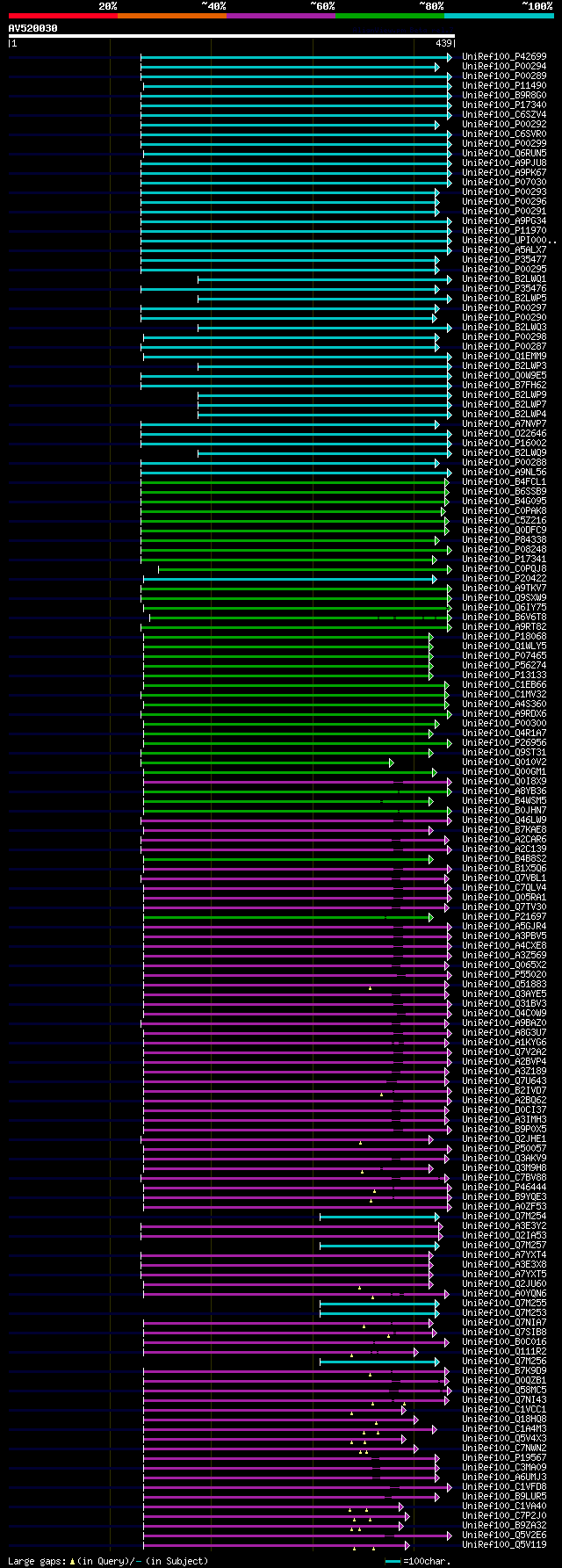Open hit UniRef100_B9R8G0

pos(504,96)
